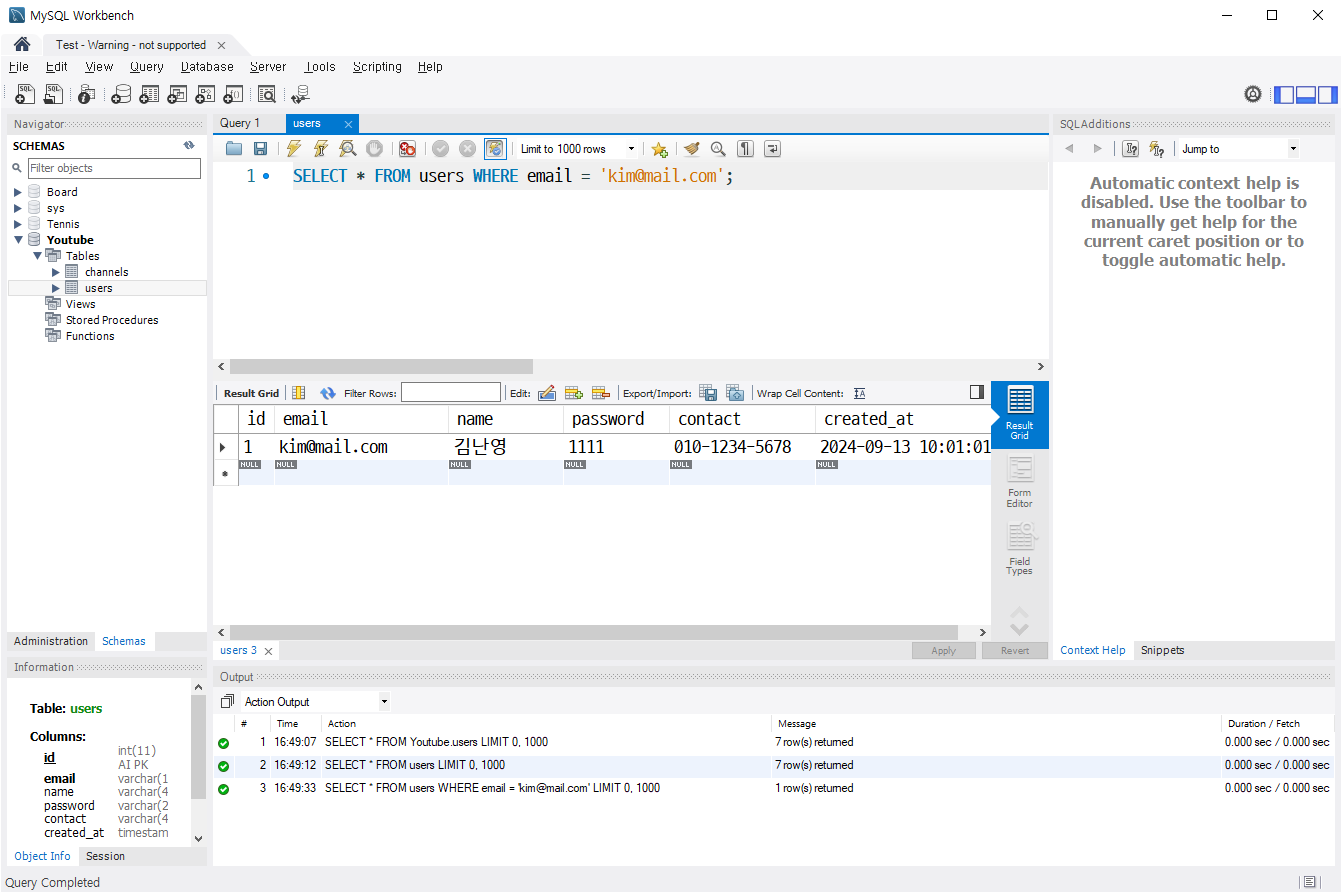1342x893 pixels.
Task: Collapse the Youtube schema
Action: click(18, 240)
